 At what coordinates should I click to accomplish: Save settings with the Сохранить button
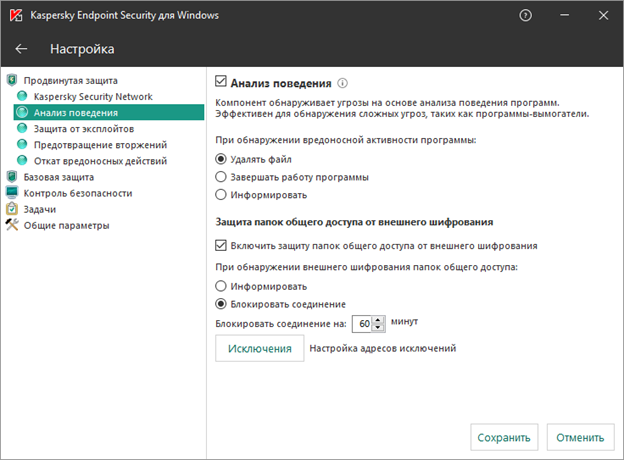click(504, 437)
